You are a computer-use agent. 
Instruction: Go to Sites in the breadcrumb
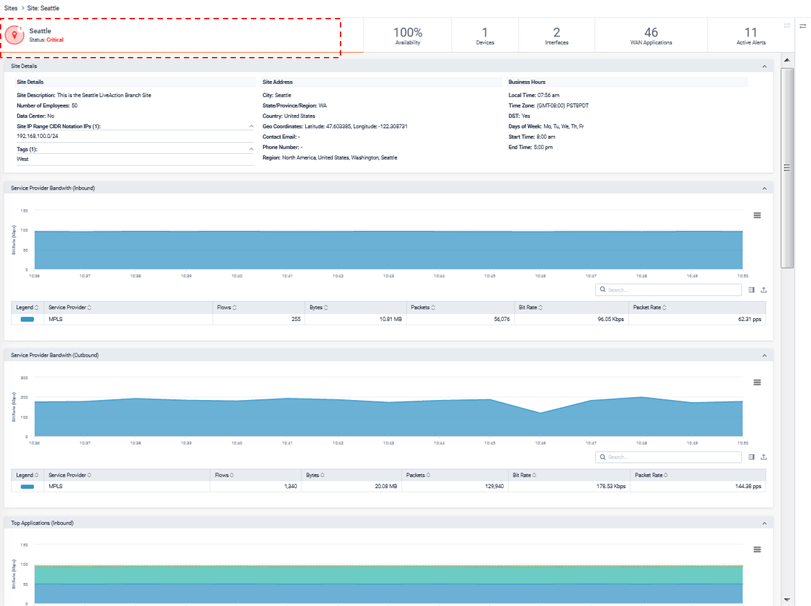click(11, 8)
